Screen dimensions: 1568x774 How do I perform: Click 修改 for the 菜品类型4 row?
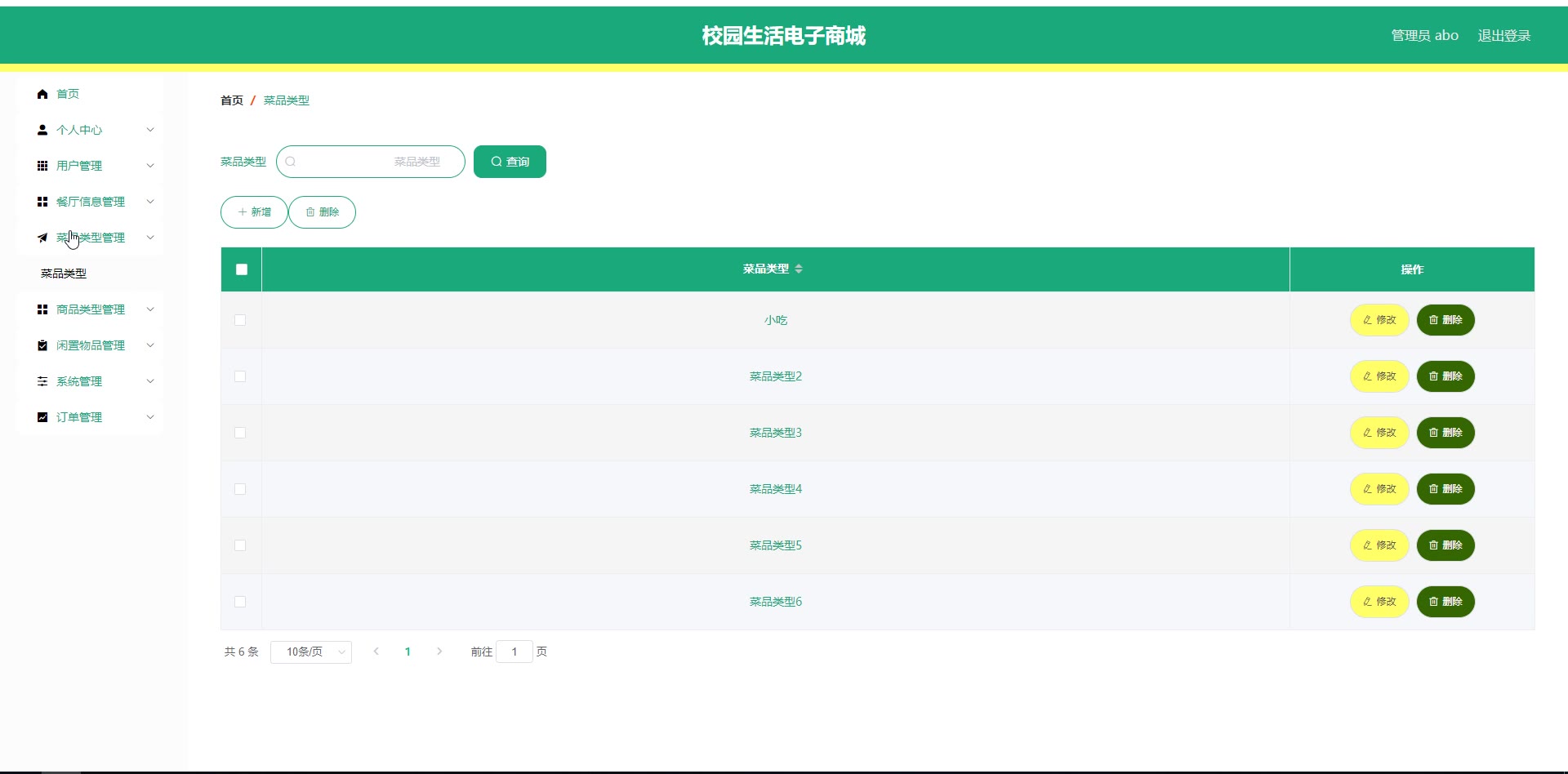(x=1379, y=489)
